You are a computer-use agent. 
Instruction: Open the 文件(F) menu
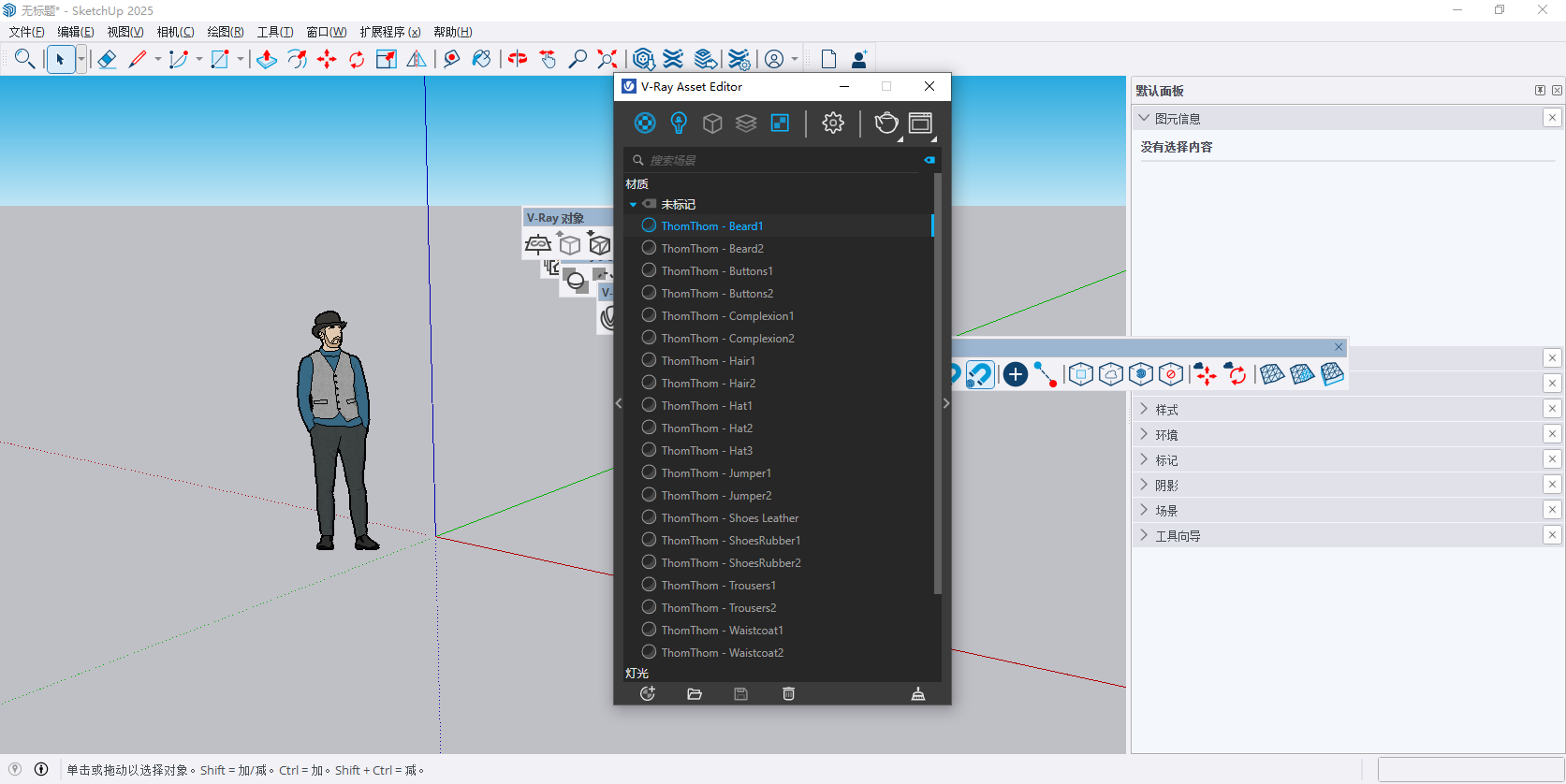click(26, 32)
